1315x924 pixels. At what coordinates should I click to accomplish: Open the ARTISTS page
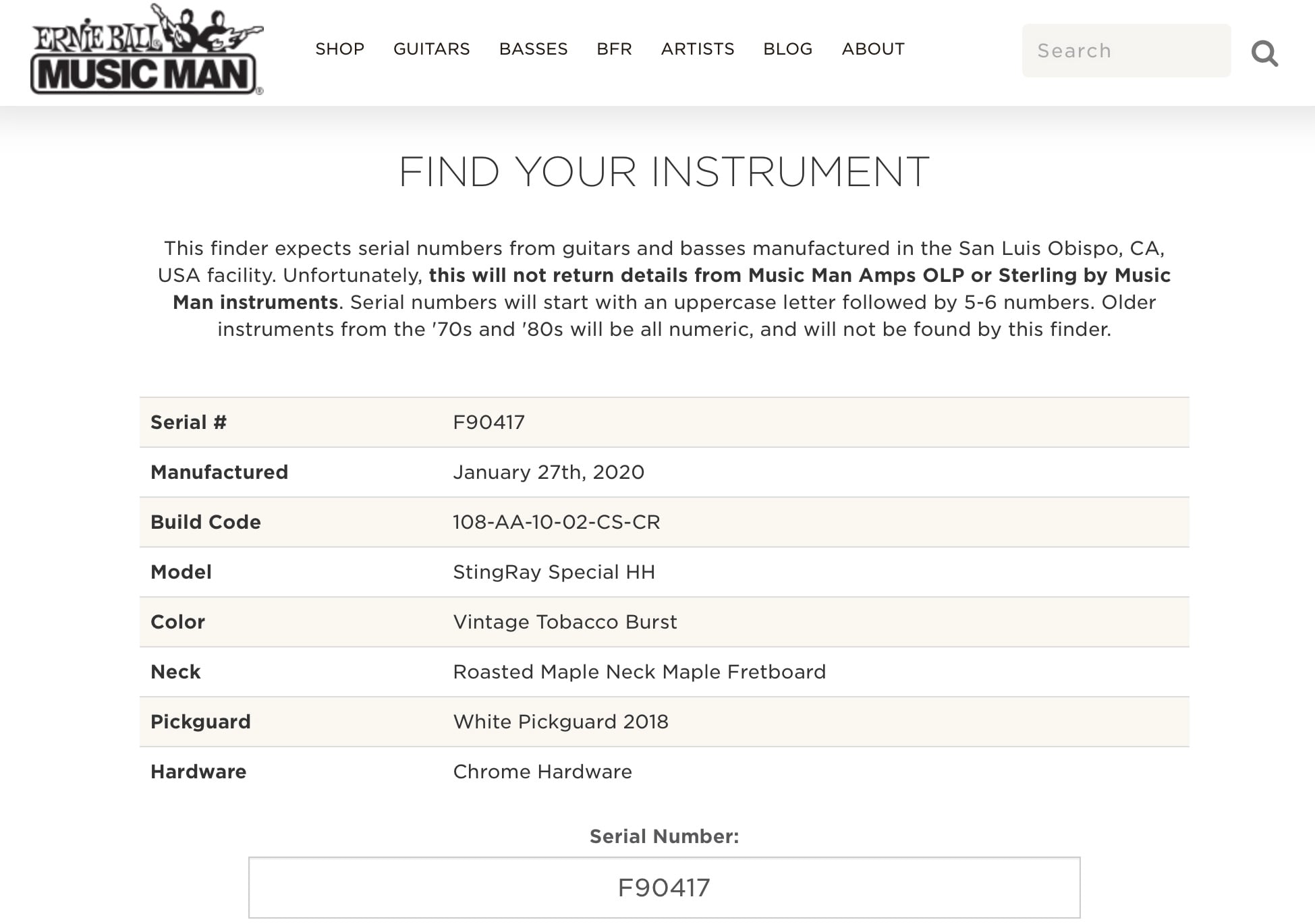coord(698,49)
